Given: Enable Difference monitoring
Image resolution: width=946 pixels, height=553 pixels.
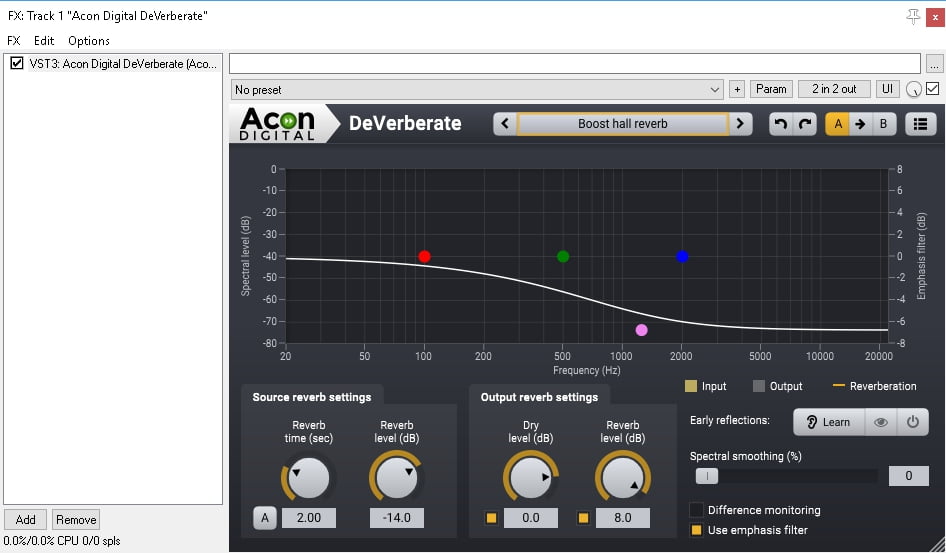Looking at the screenshot, I should (x=696, y=510).
